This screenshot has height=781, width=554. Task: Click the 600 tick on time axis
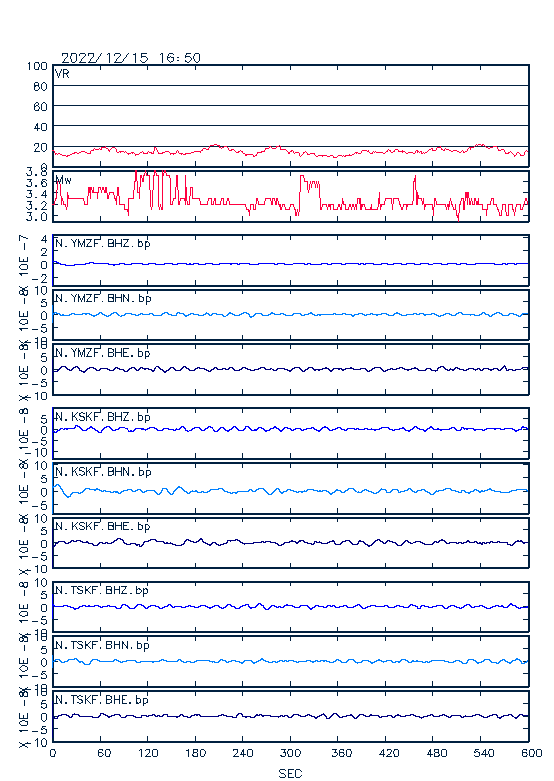click(x=531, y=753)
